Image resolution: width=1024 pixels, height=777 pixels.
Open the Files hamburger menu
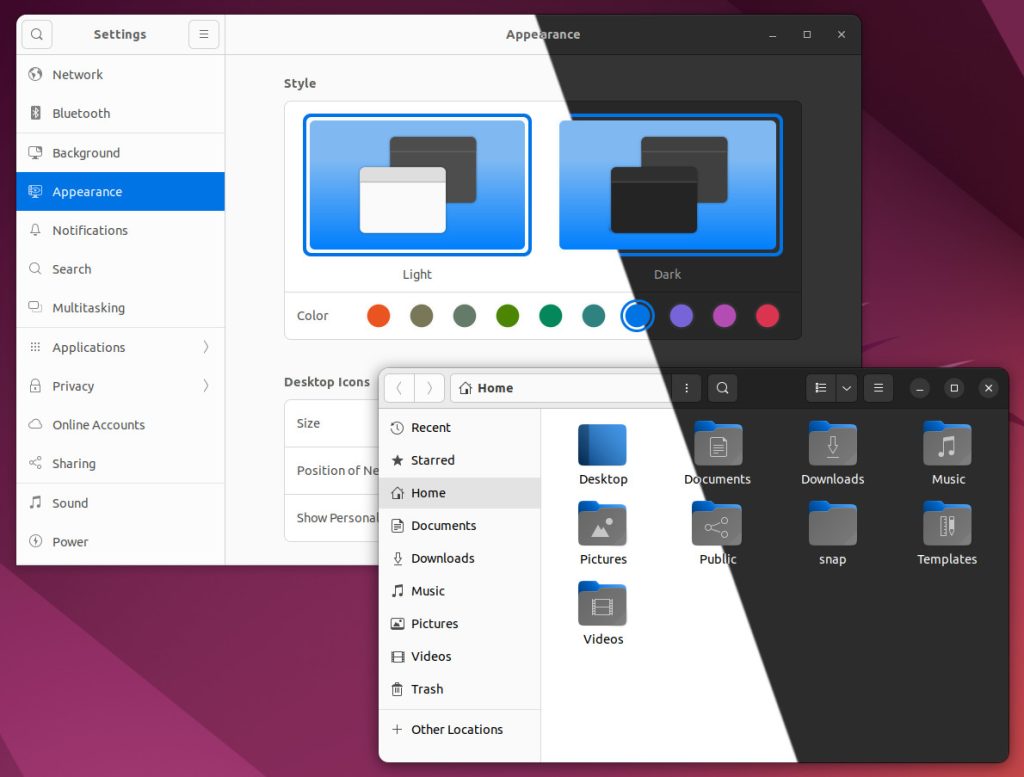coord(879,388)
